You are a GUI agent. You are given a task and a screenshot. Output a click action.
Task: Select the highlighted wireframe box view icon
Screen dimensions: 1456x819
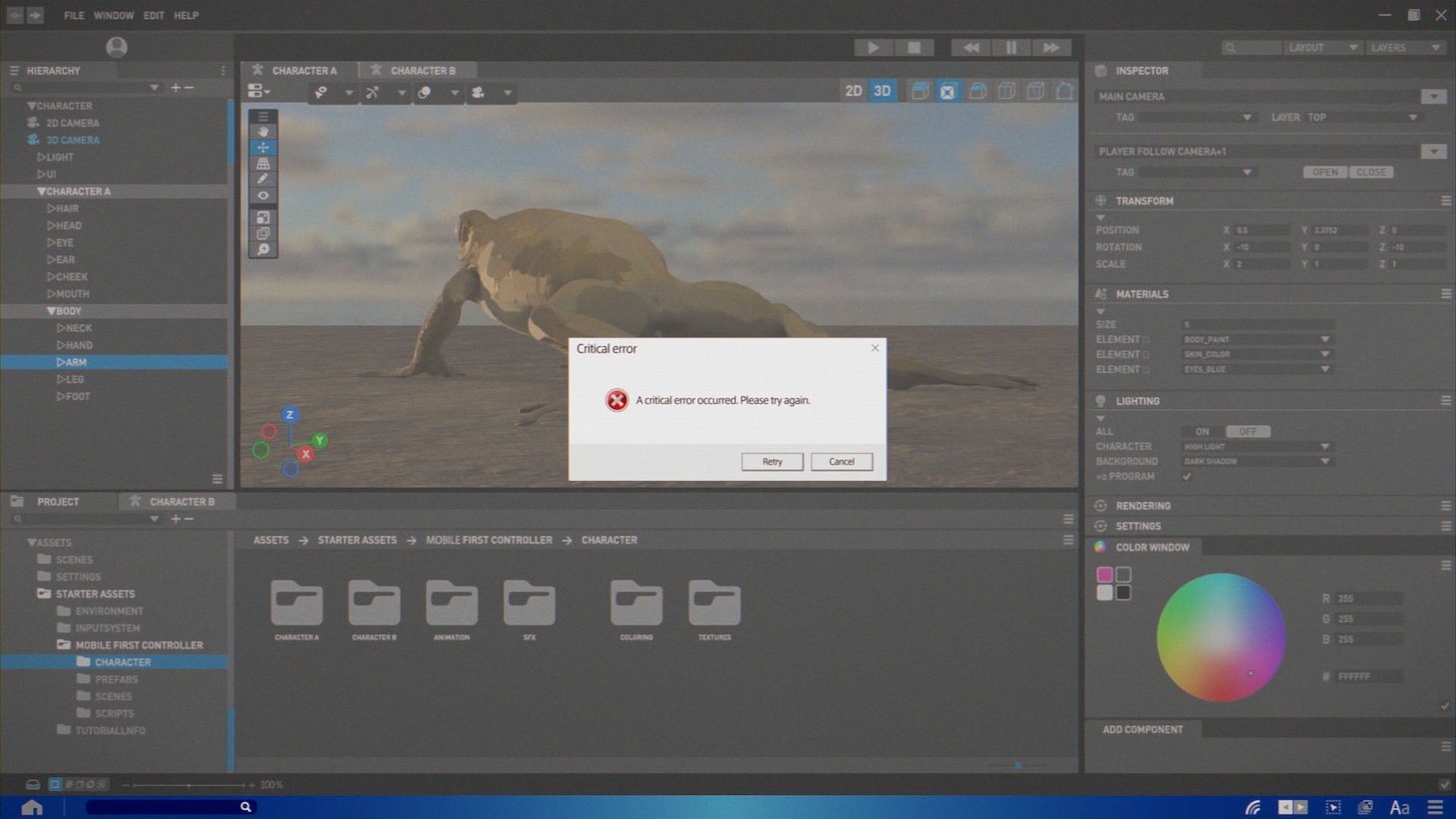click(947, 92)
